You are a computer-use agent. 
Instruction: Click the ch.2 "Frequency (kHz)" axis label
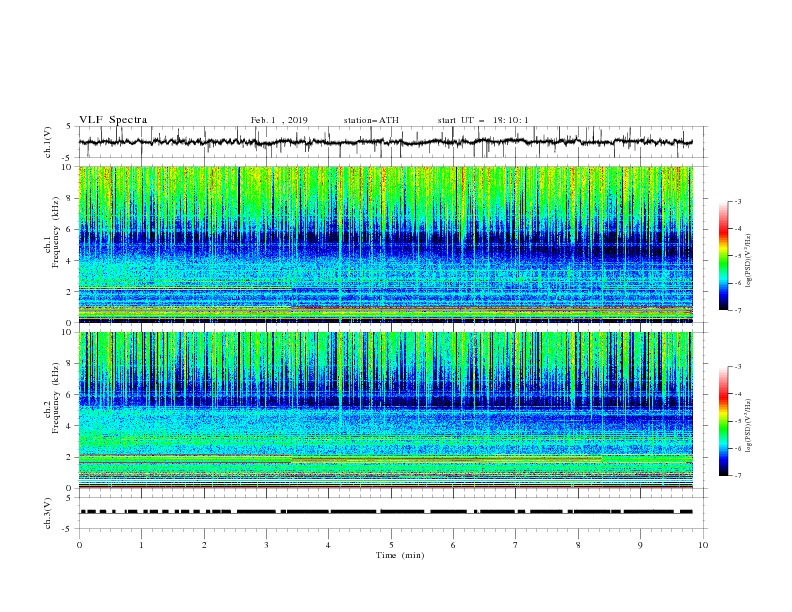(56, 397)
